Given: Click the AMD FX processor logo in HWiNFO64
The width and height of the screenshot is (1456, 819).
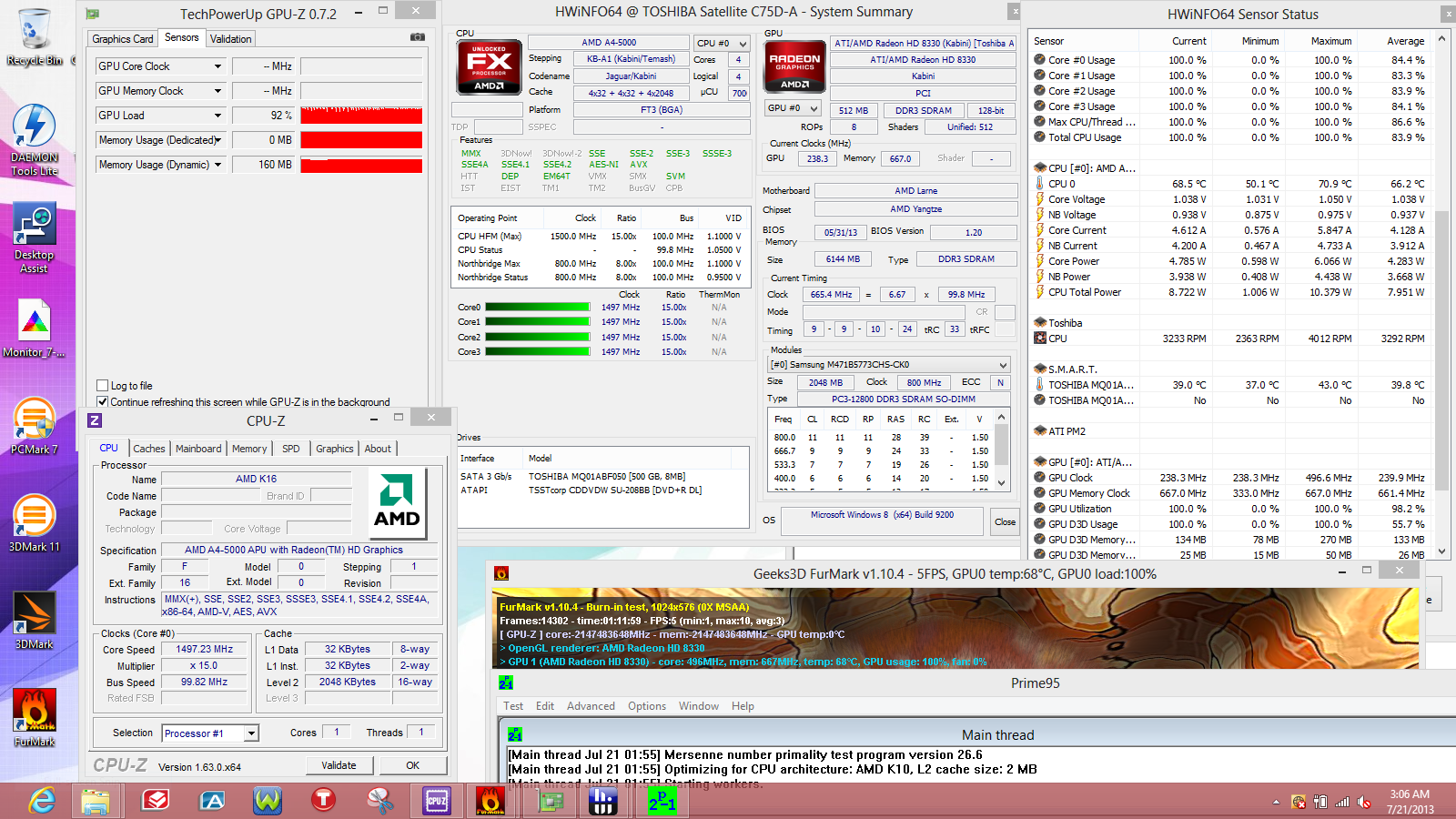Looking at the screenshot, I should 489,67.
